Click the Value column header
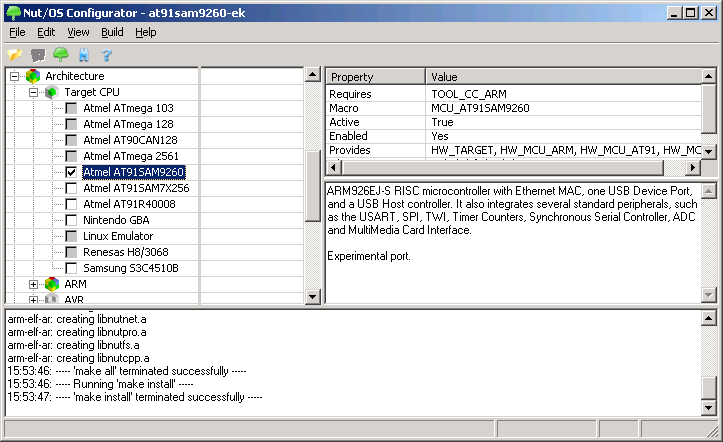This screenshot has height=442, width=723. (x=563, y=77)
